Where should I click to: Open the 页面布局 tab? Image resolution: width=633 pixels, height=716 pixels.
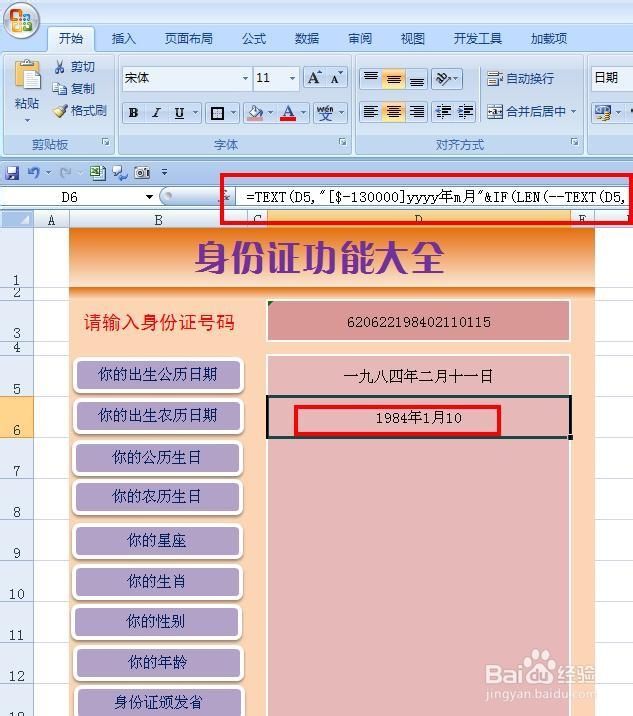coord(189,38)
